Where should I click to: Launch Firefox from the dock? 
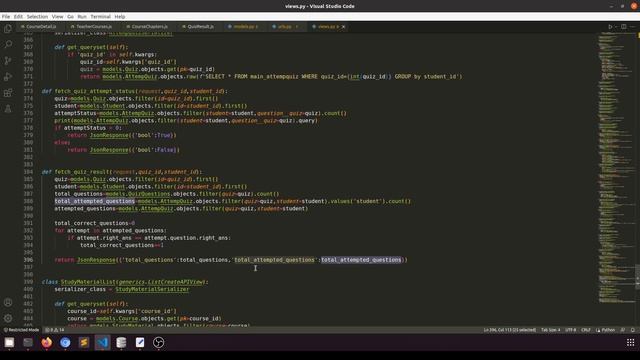(x=47, y=342)
